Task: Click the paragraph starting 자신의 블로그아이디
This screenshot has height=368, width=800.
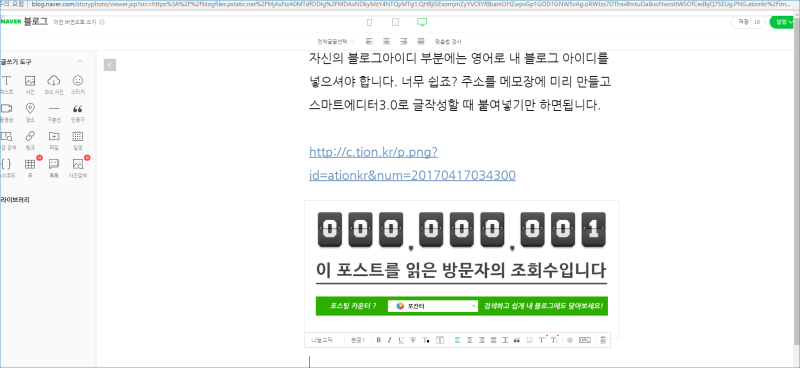Action: click(460, 82)
